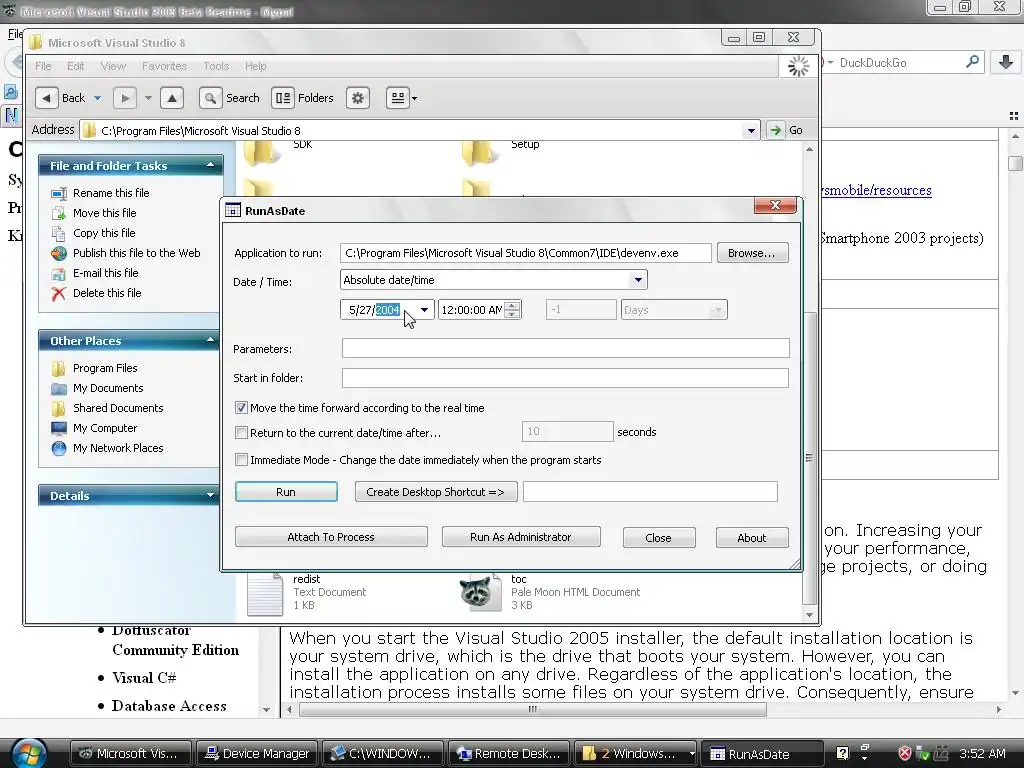Click the Application to run path field

pyautogui.click(x=526, y=253)
